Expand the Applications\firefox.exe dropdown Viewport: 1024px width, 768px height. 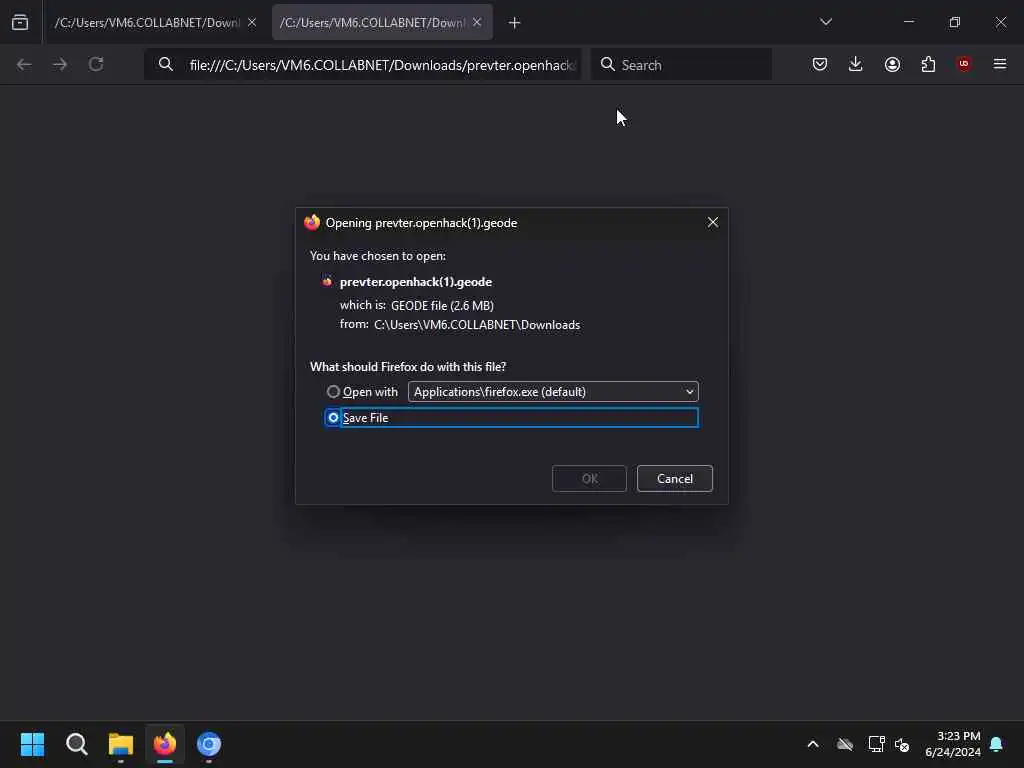553,392
